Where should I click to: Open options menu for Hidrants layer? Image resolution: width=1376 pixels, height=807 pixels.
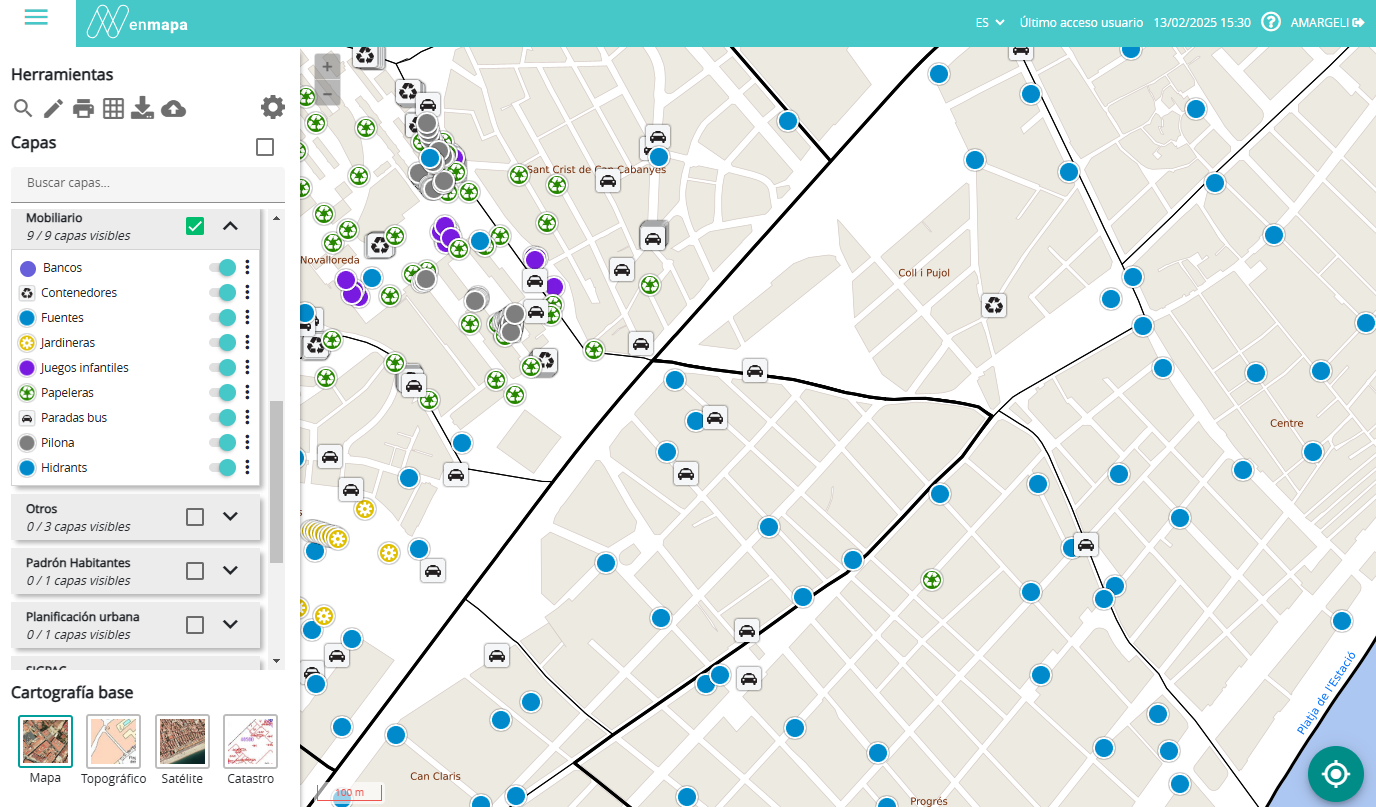point(247,468)
